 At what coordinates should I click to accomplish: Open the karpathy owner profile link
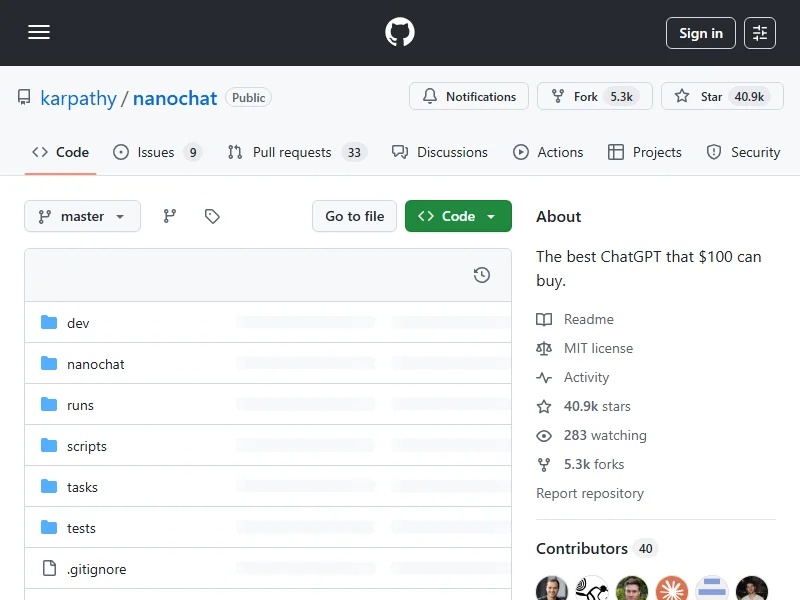tap(78, 98)
